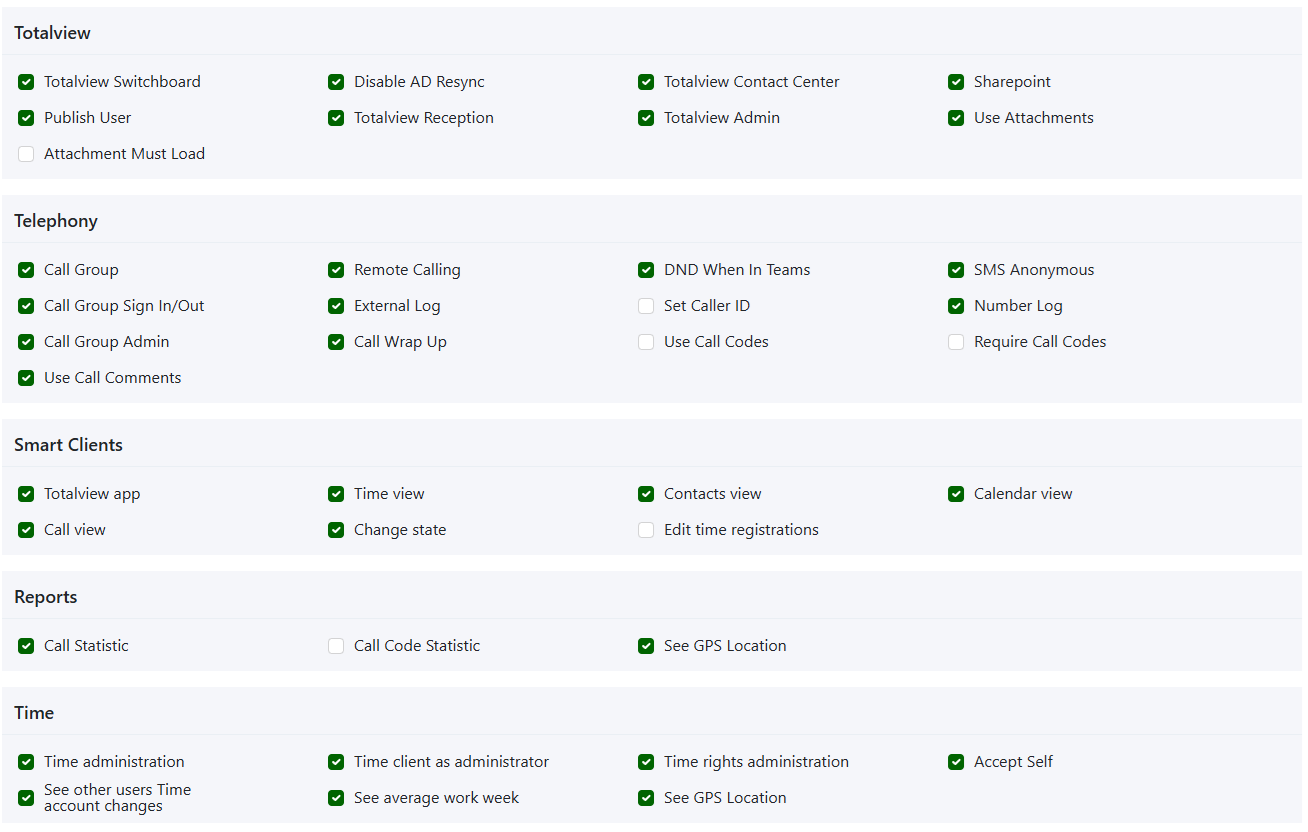Screen dimensions: 1308x832
Task: Disable DND When In Teams
Action: [x=646, y=270]
